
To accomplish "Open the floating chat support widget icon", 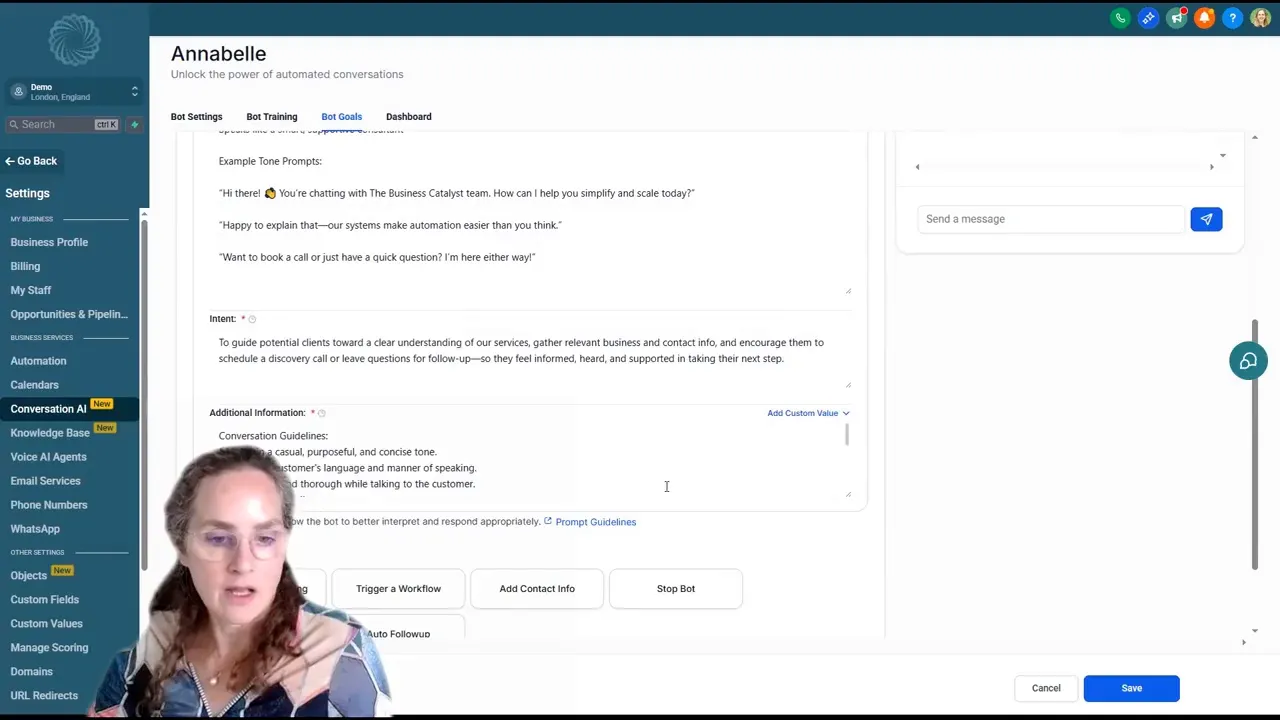I will click(1248, 361).
